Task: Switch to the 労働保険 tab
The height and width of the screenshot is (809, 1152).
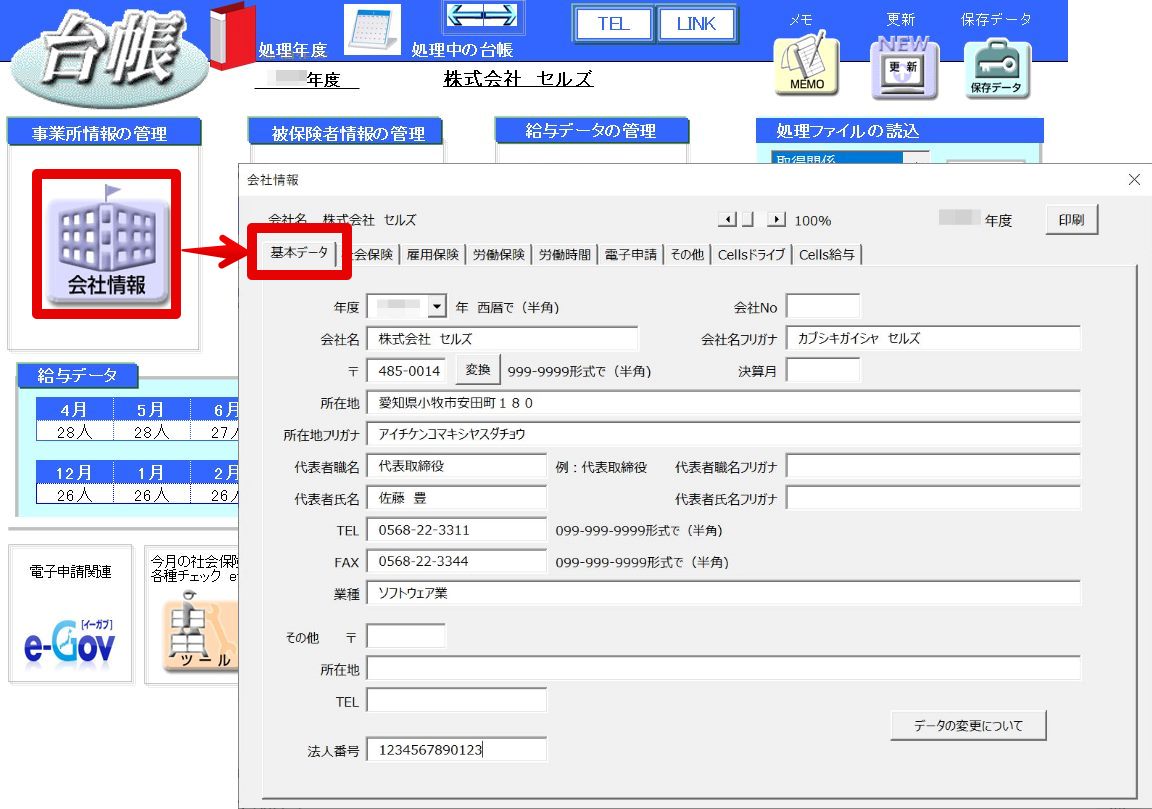Action: [x=499, y=254]
